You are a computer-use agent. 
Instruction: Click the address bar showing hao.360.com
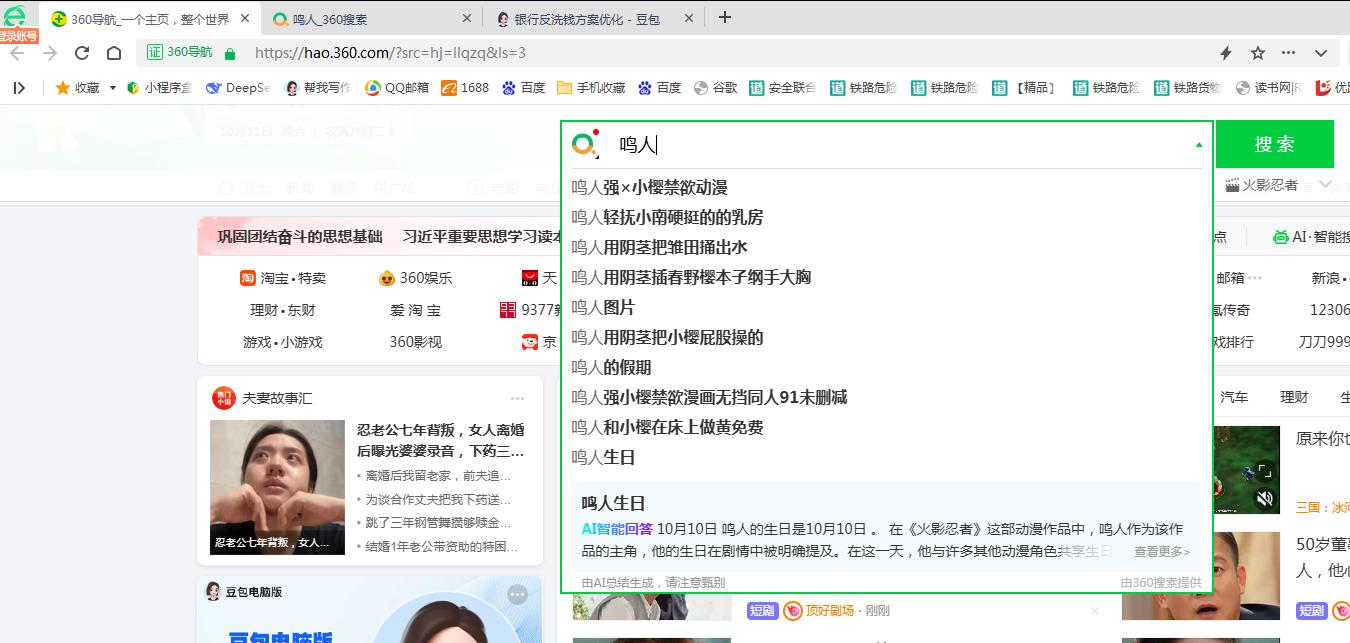point(390,53)
